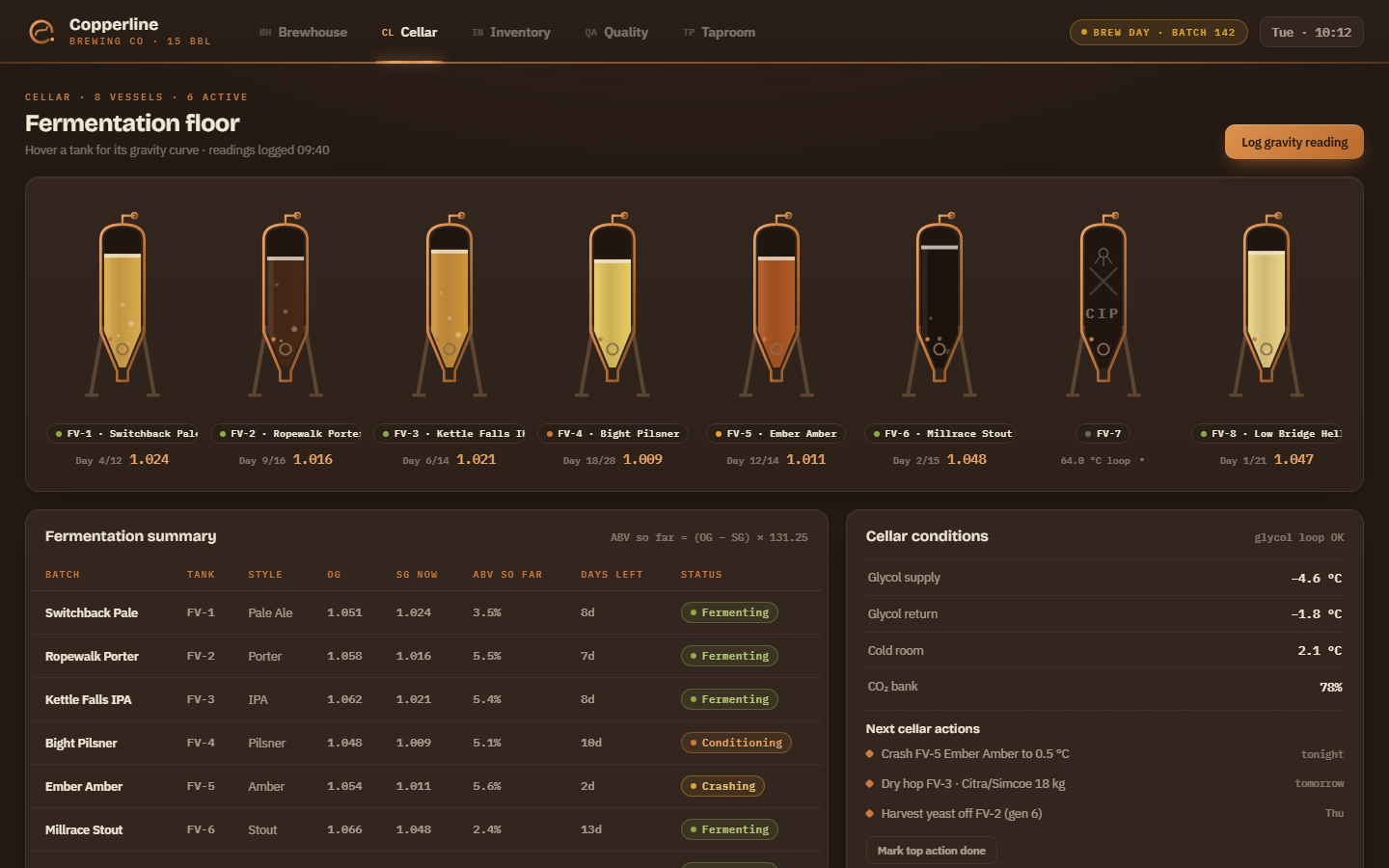Click the 1.058 OG value for Ropewalk Porter
Viewport: 1389px width, 868px height.
[344, 657]
